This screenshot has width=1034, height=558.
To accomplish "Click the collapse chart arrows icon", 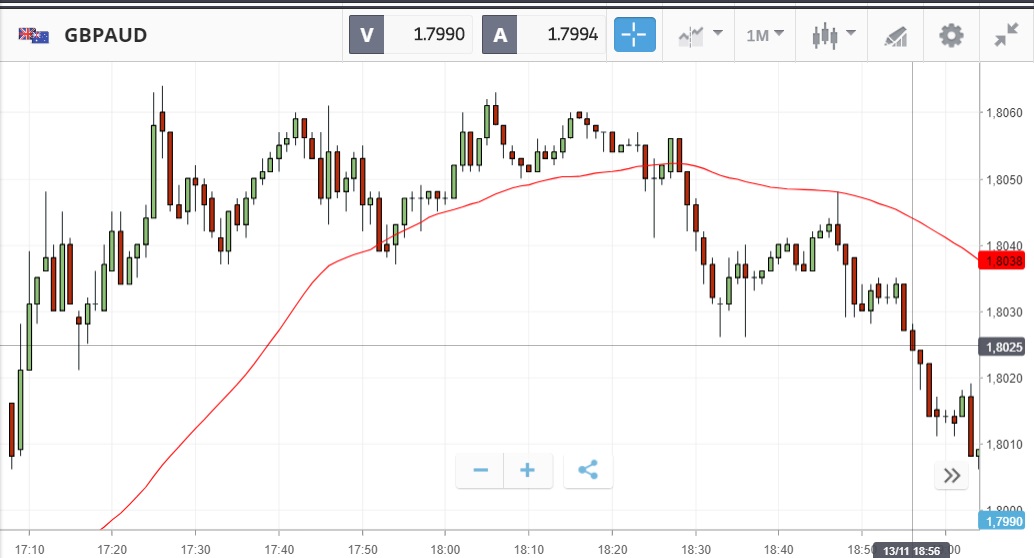I will click(x=1005, y=36).
